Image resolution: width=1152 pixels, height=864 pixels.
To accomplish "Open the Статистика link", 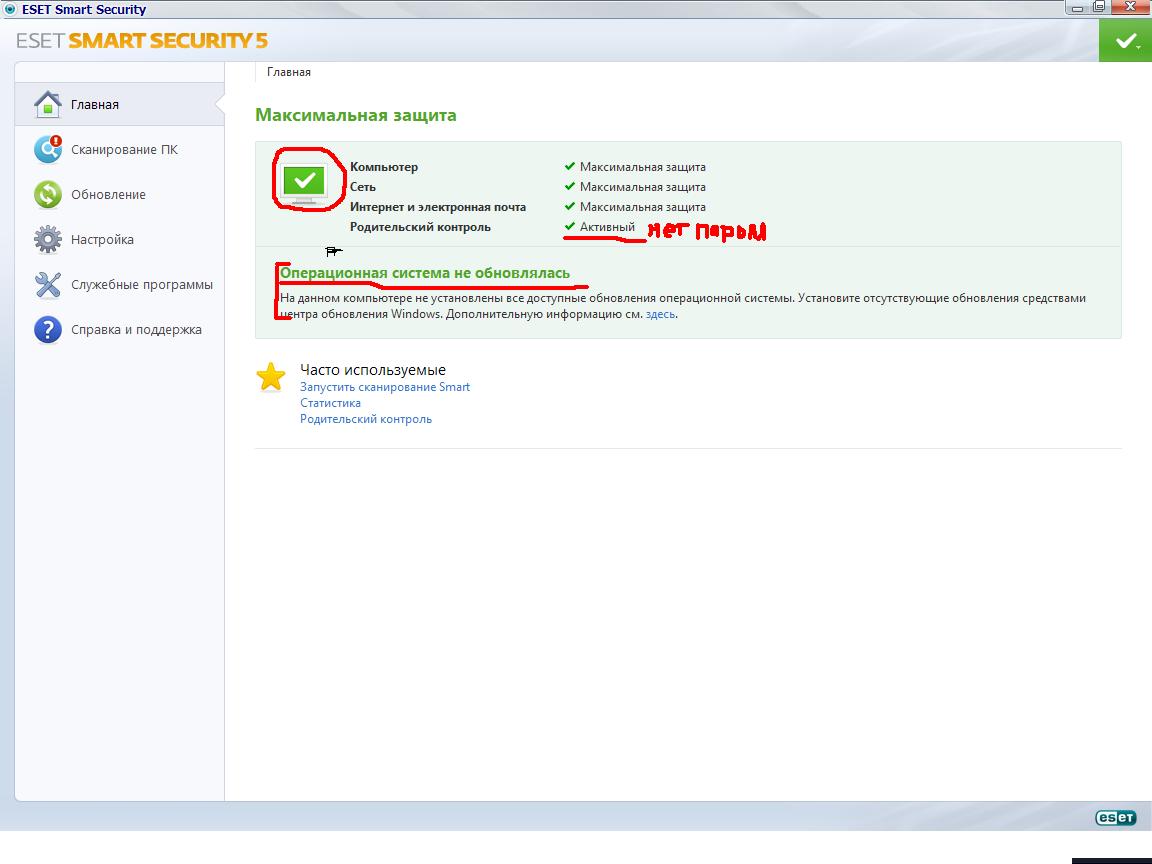I will 330,403.
